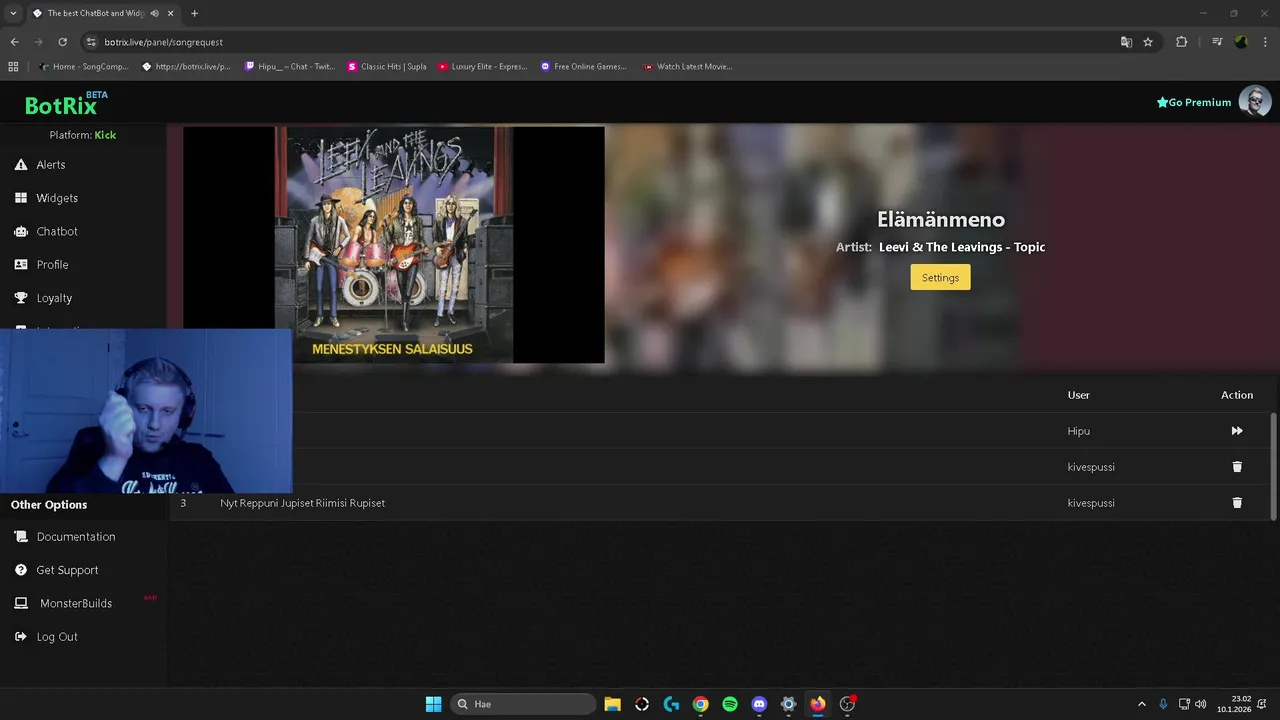
Task: Open the browser media control icon
Action: [1217, 42]
